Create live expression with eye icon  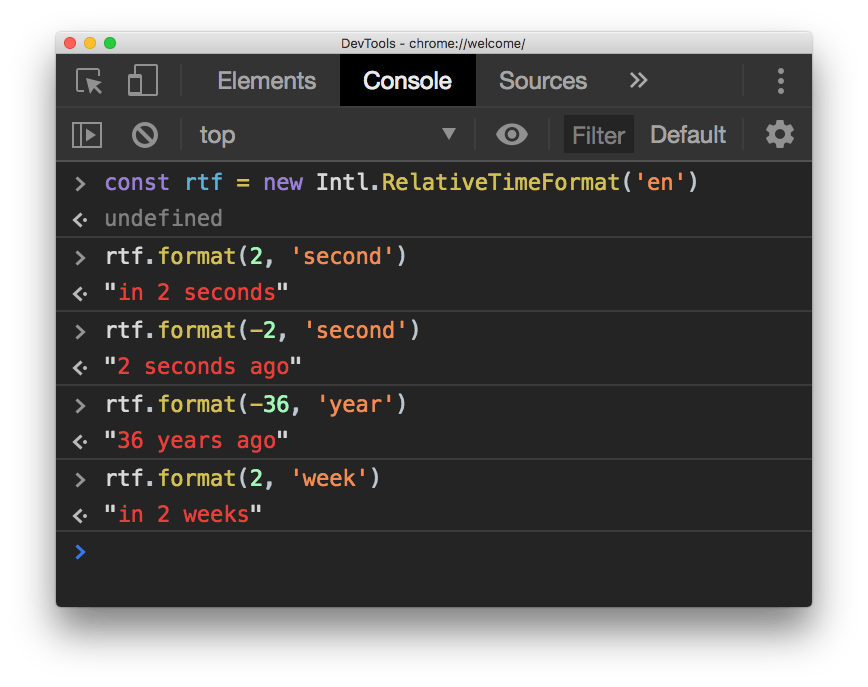[x=512, y=135]
